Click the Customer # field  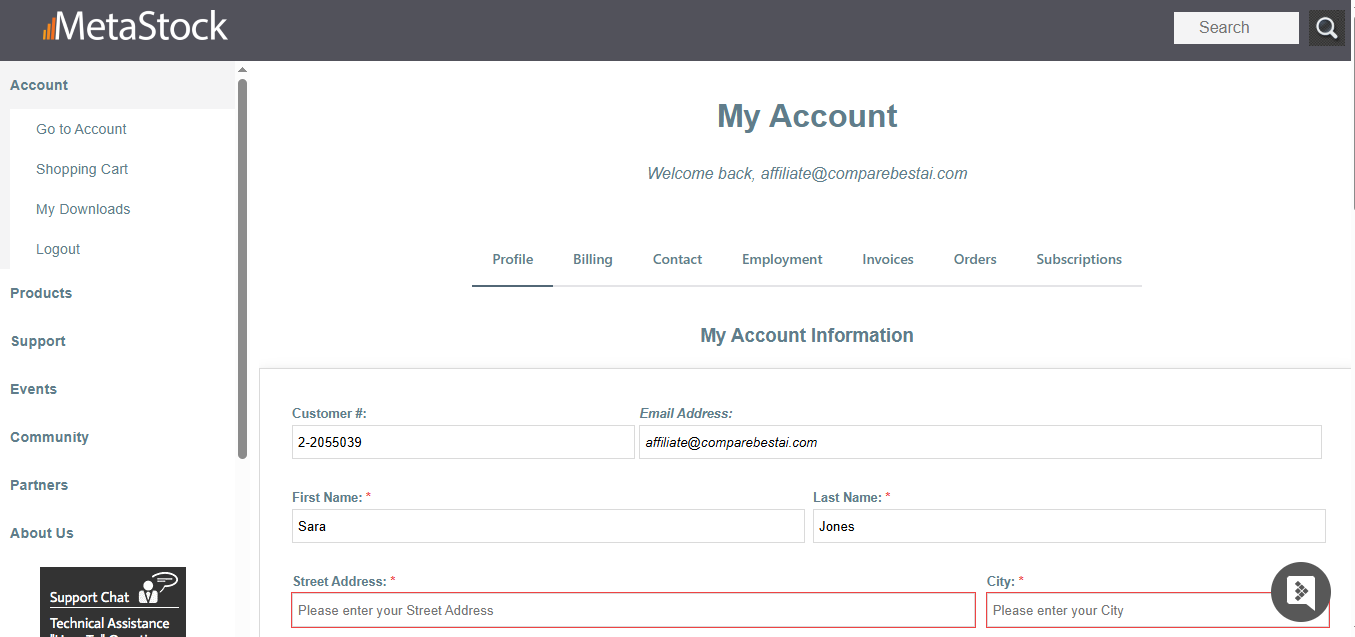pos(463,442)
